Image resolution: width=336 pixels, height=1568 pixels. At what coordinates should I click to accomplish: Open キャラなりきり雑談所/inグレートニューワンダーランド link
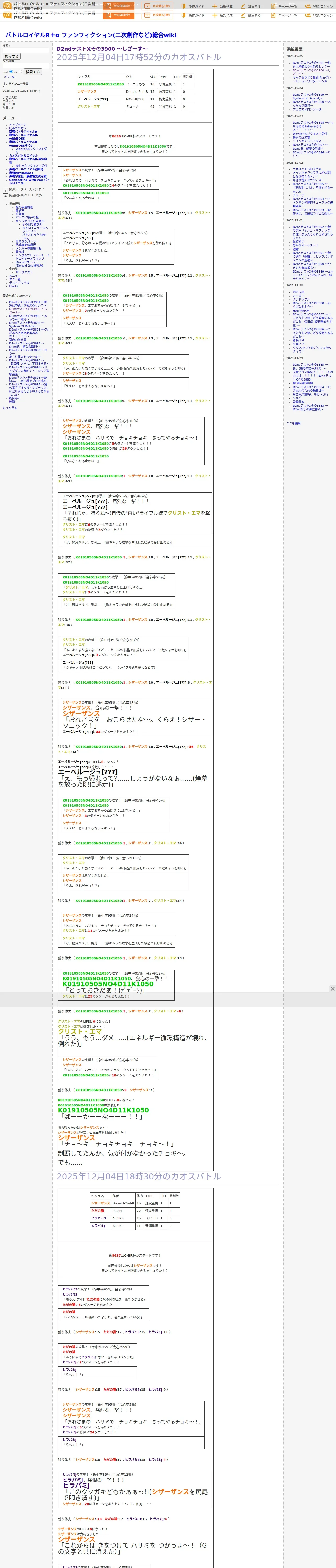click(x=312, y=79)
